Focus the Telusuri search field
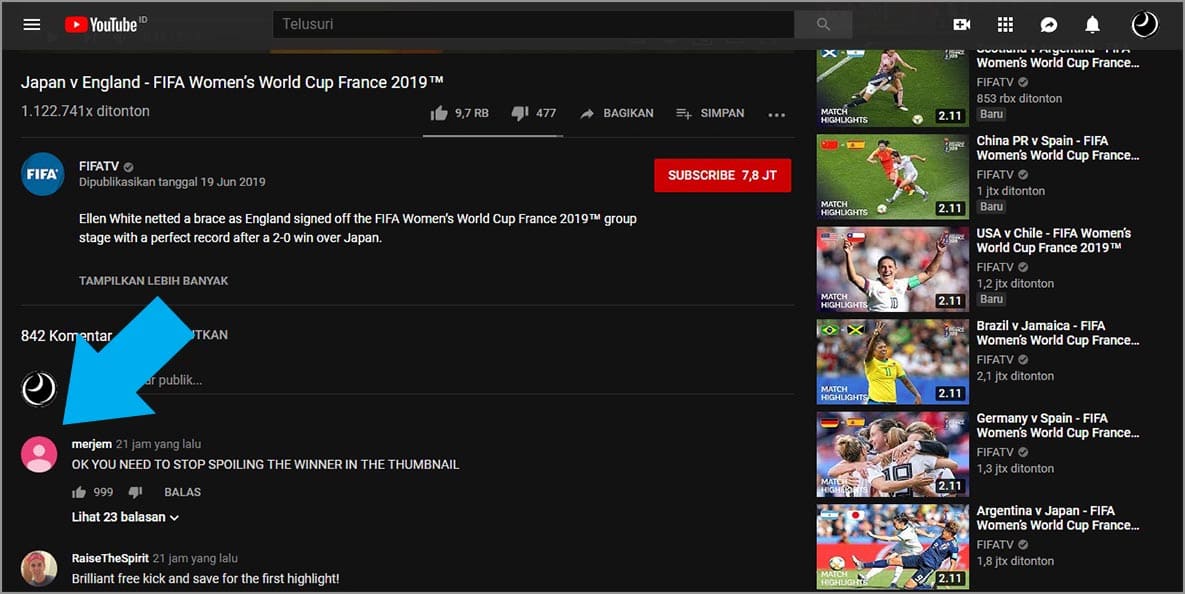1185x594 pixels. point(532,24)
